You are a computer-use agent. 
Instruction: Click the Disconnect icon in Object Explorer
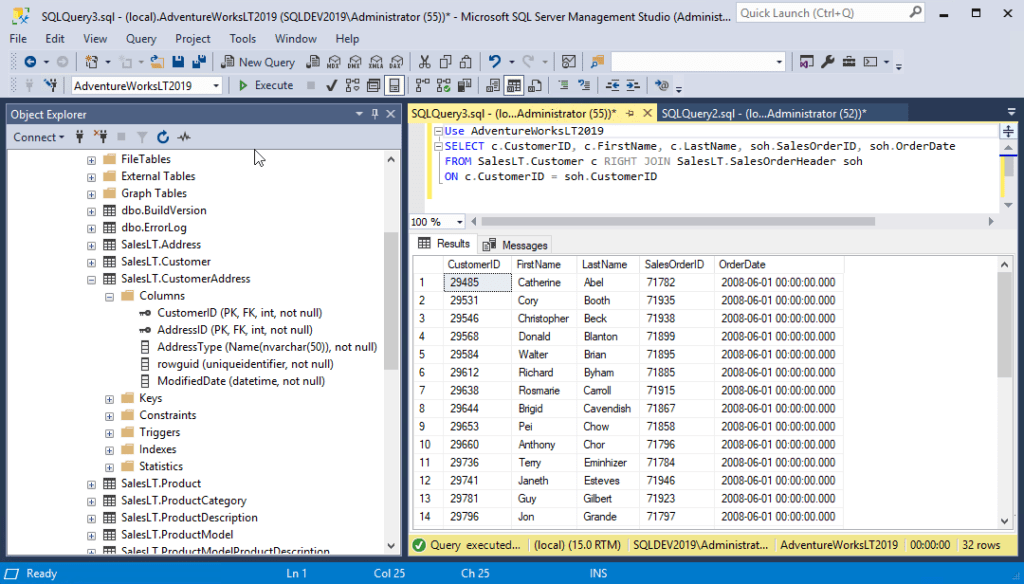point(100,137)
